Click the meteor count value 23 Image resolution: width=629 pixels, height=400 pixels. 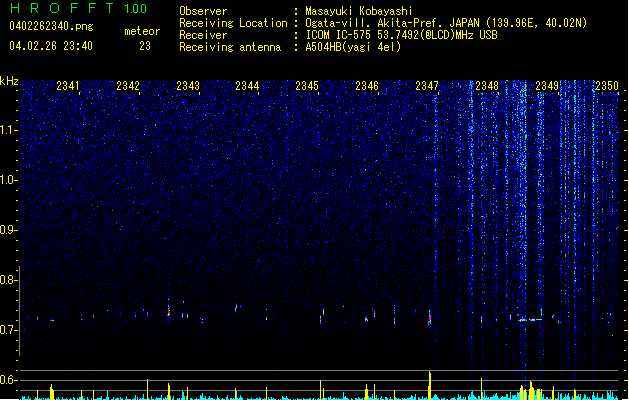coord(145,46)
